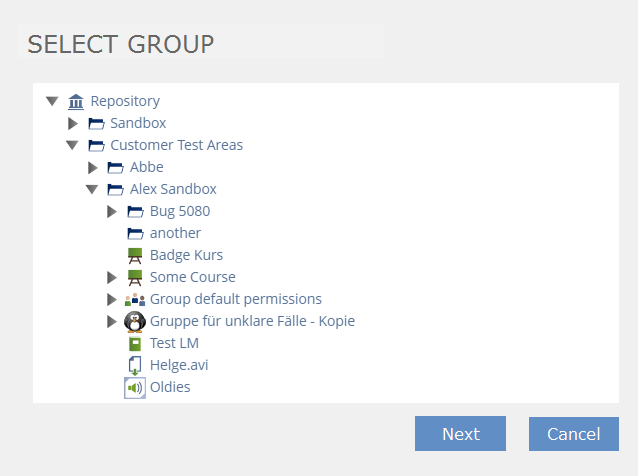
Task: Click the Badge Kurs course icon
Action: tap(135, 255)
